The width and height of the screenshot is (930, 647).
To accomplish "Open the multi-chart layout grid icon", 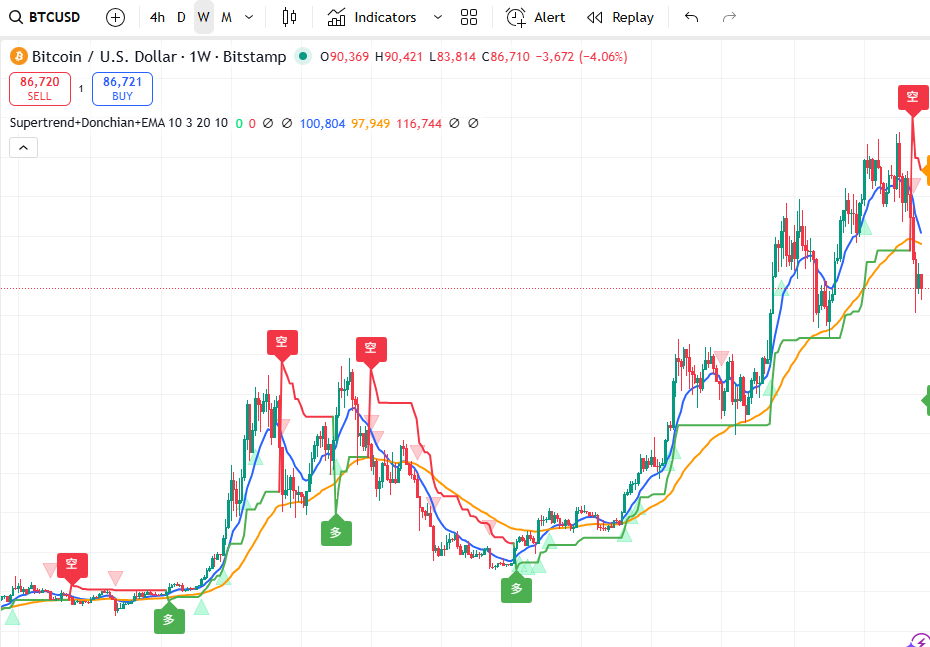I will click(468, 17).
